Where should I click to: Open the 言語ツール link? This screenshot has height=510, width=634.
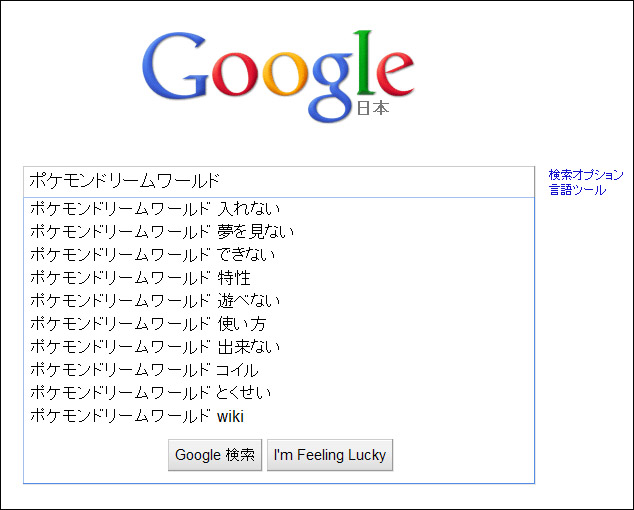click(x=577, y=190)
